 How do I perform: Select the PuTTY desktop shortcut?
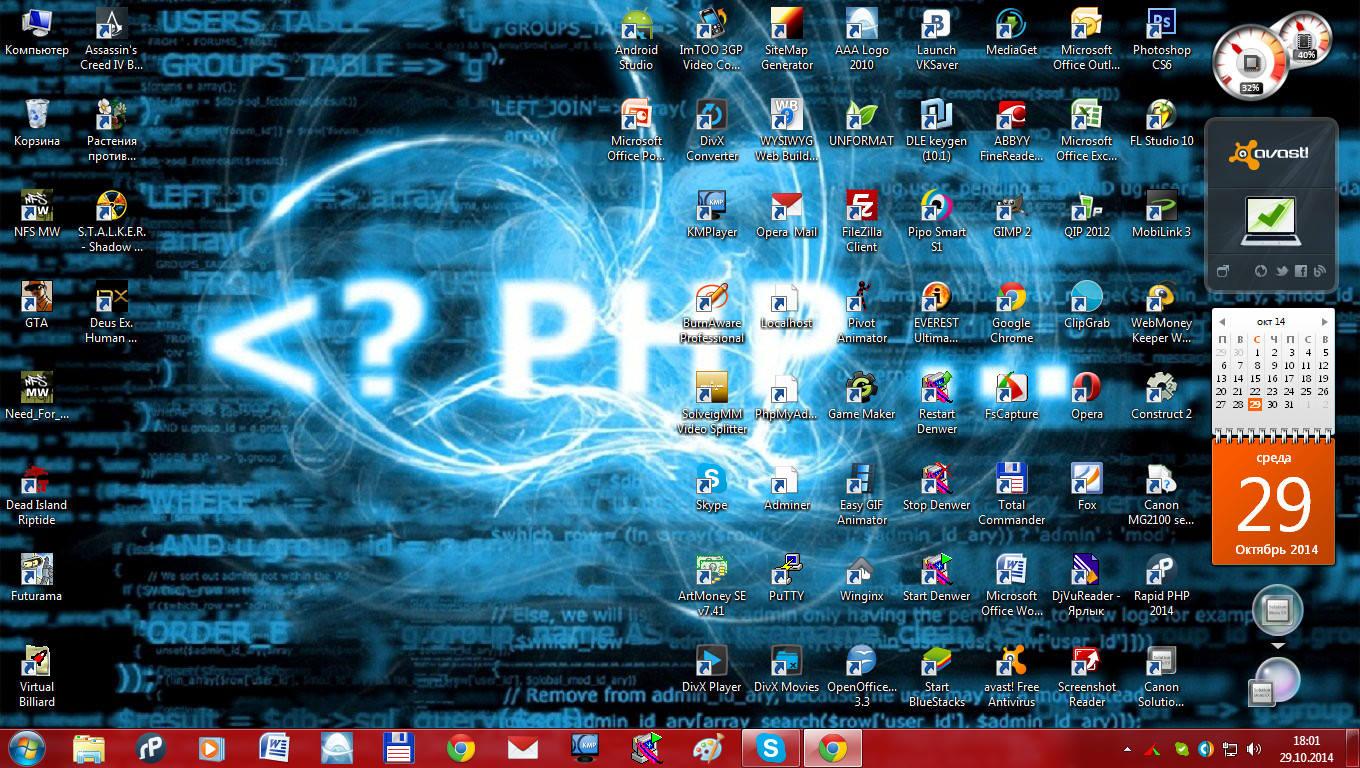tap(786, 579)
